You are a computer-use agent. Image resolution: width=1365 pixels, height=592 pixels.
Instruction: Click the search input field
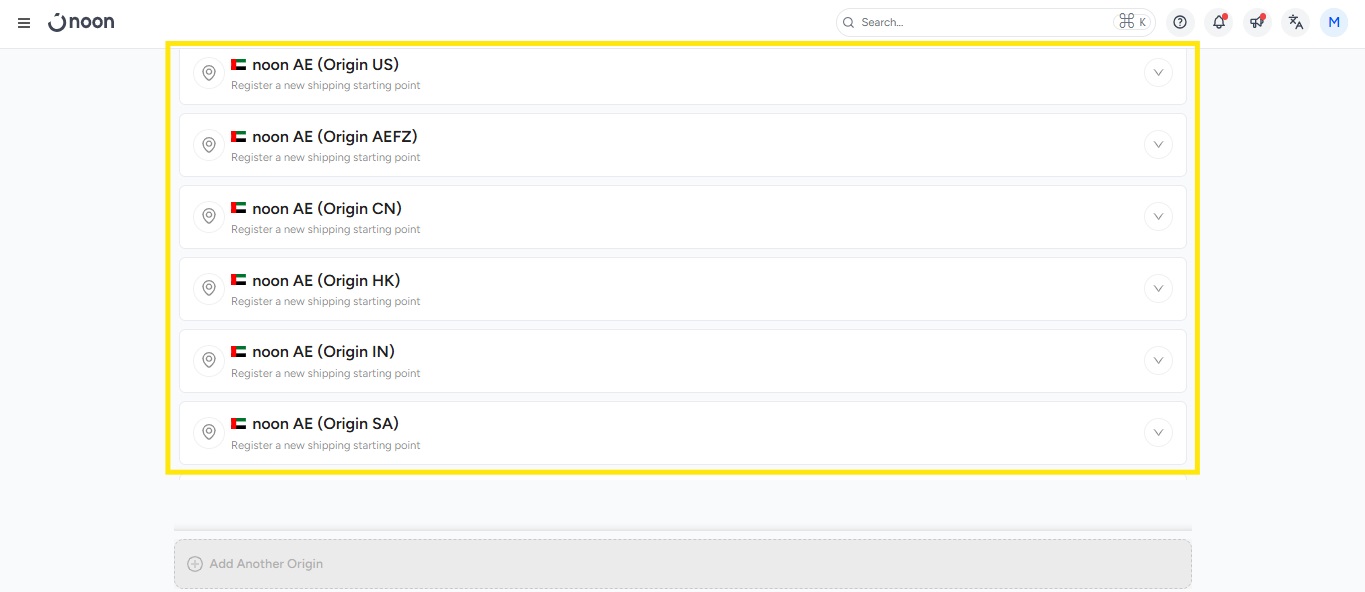(975, 22)
